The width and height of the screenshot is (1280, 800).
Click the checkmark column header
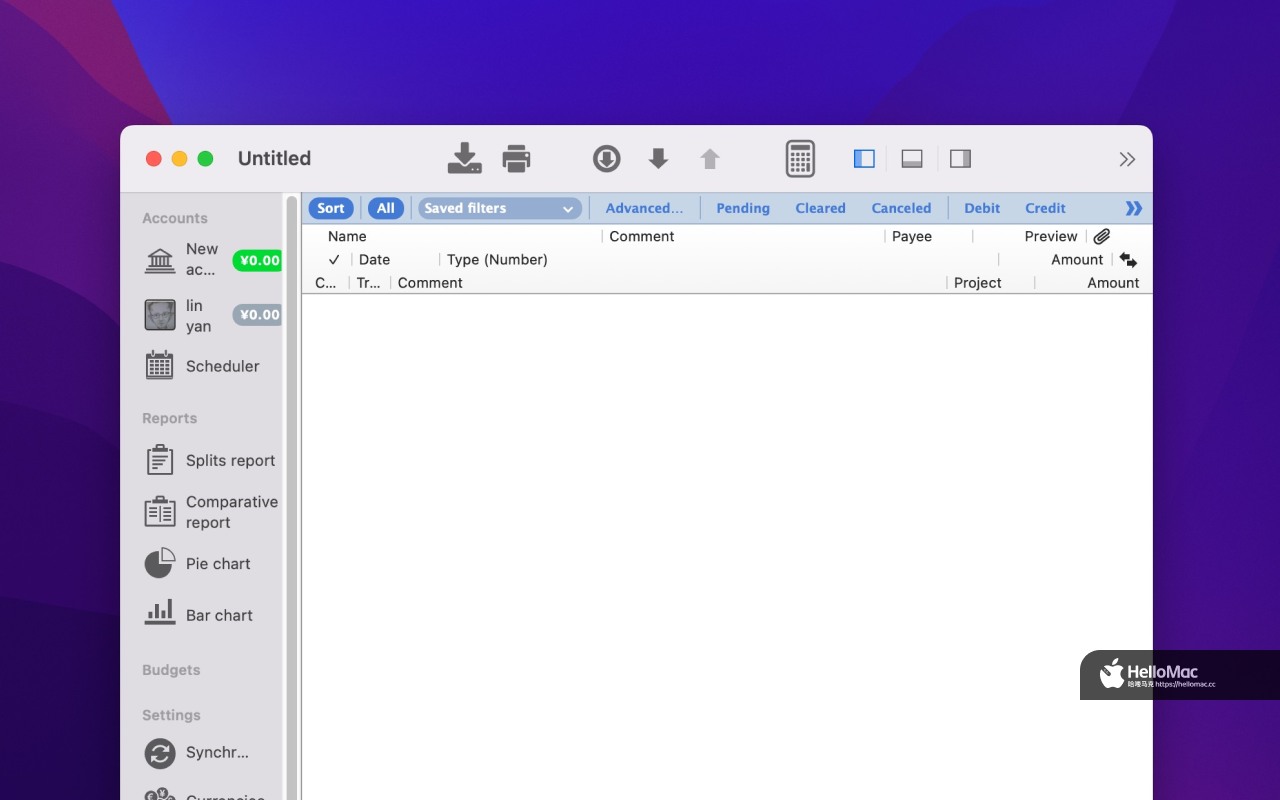(x=334, y=260)
